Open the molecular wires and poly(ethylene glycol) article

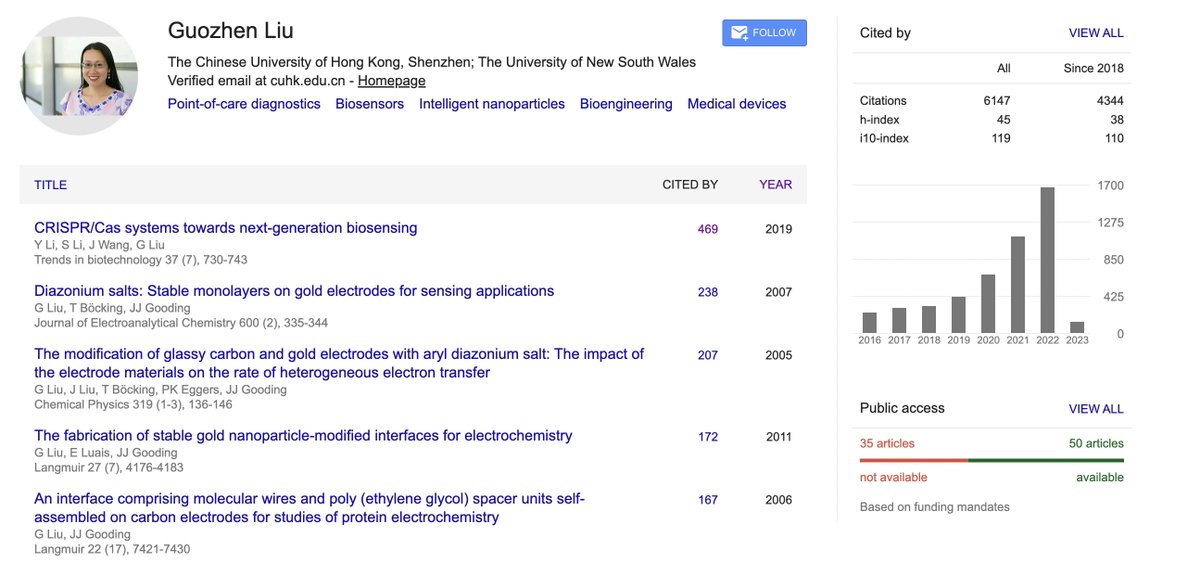coord(310,508)
